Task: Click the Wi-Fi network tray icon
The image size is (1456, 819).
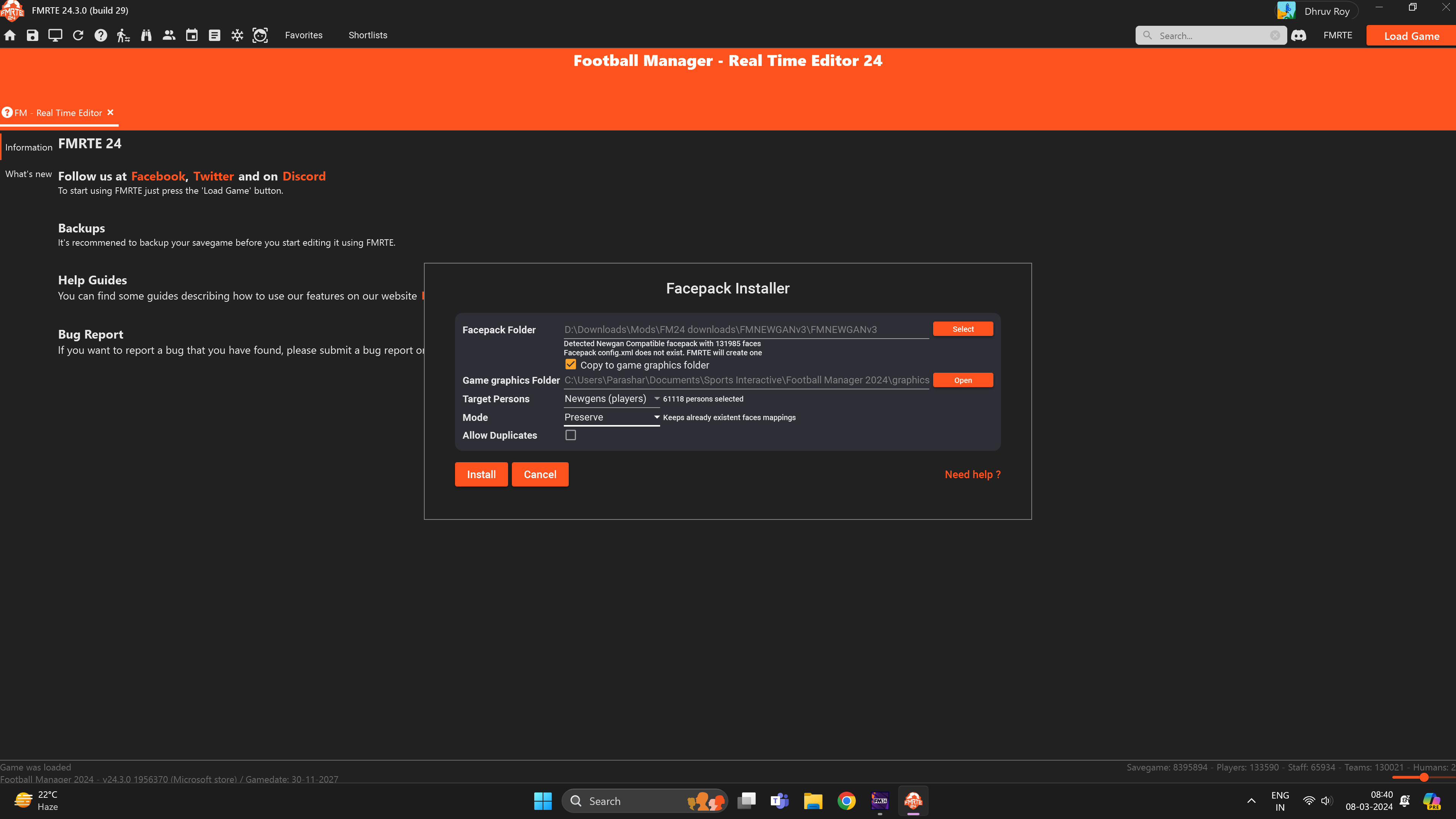Action: click(x=1309, y=800)
